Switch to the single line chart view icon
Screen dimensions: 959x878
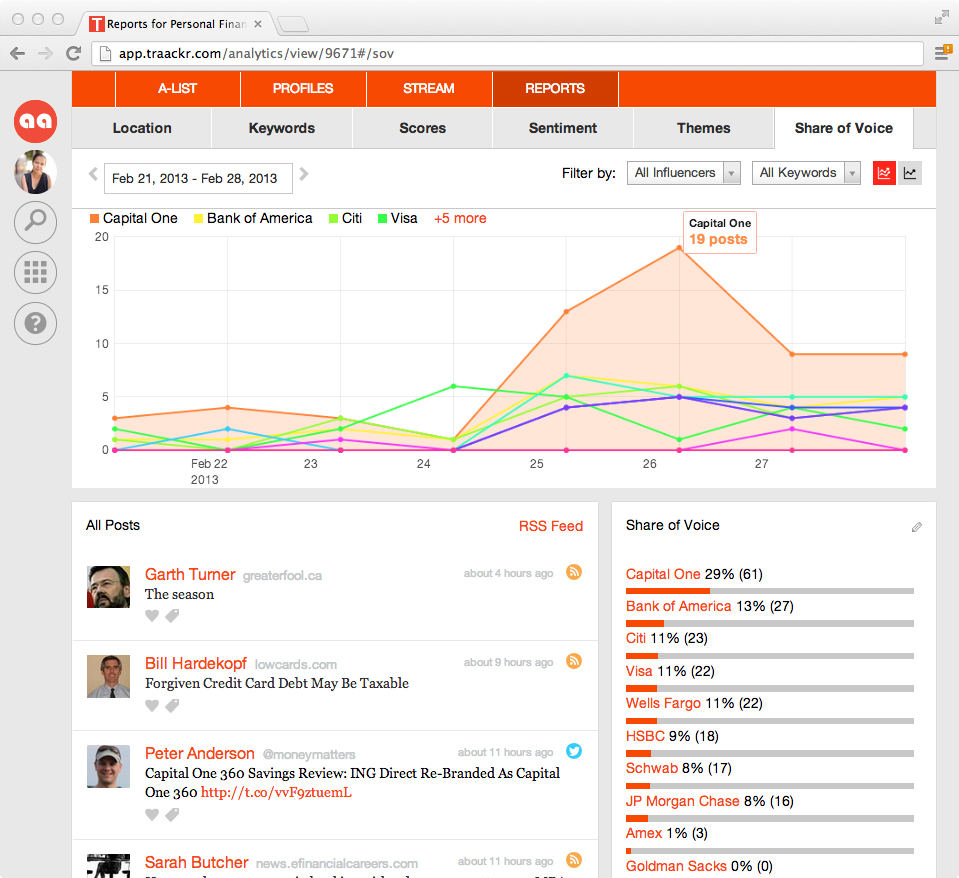point(910,172)
